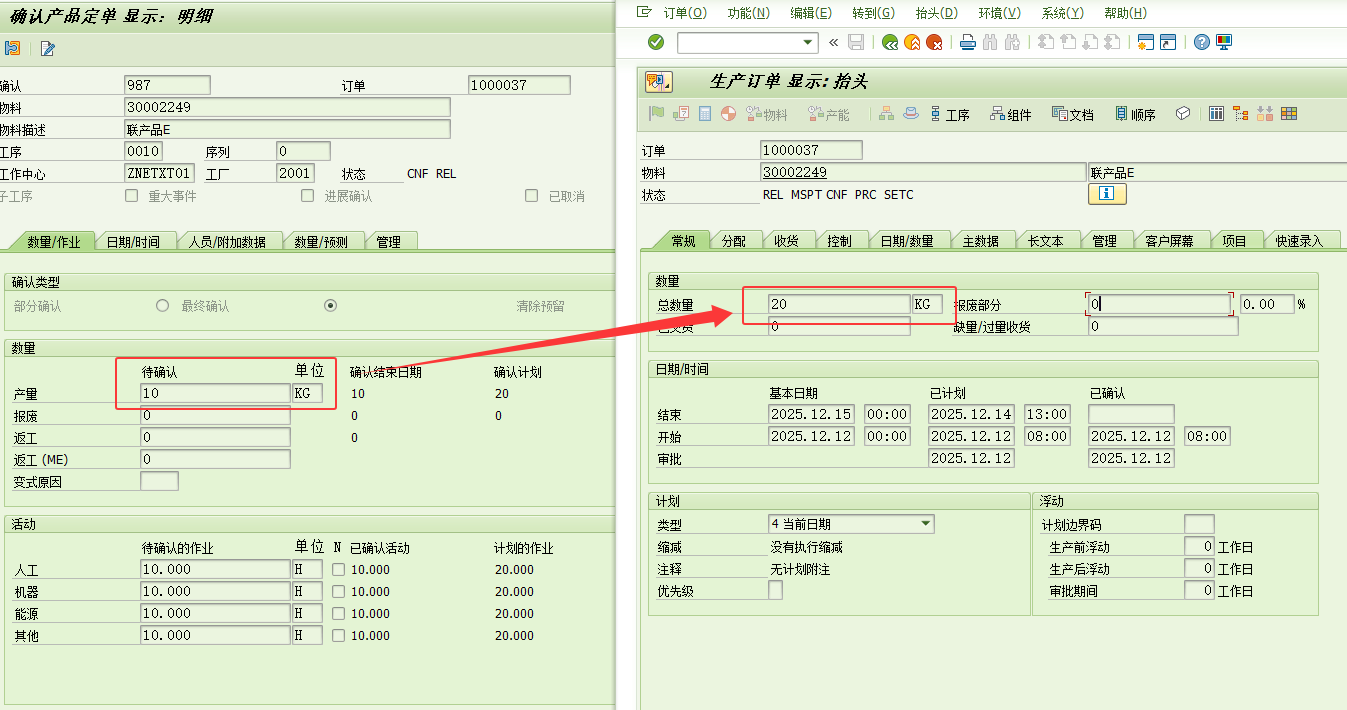1347x710 pixels.
Task: Toggle the 进展确认 checkbox
Action: point(308,196)
